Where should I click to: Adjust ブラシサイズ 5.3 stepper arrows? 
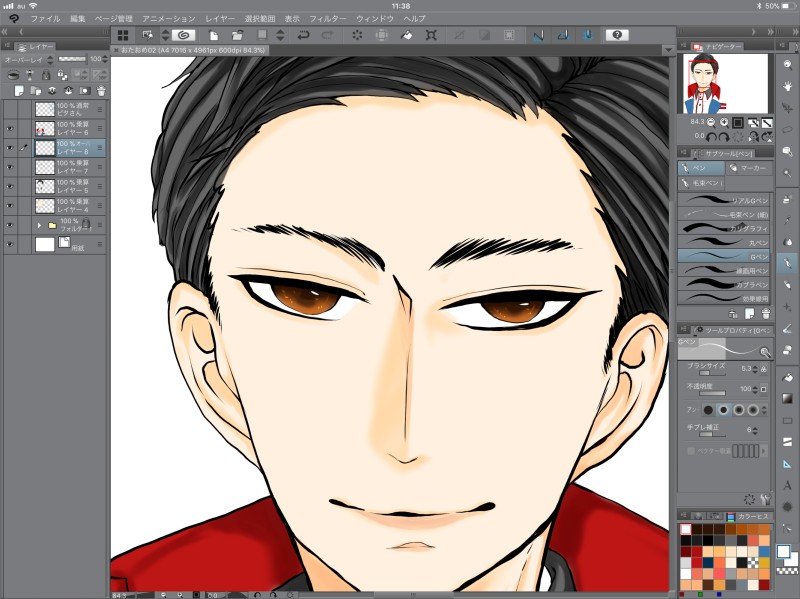755,368
